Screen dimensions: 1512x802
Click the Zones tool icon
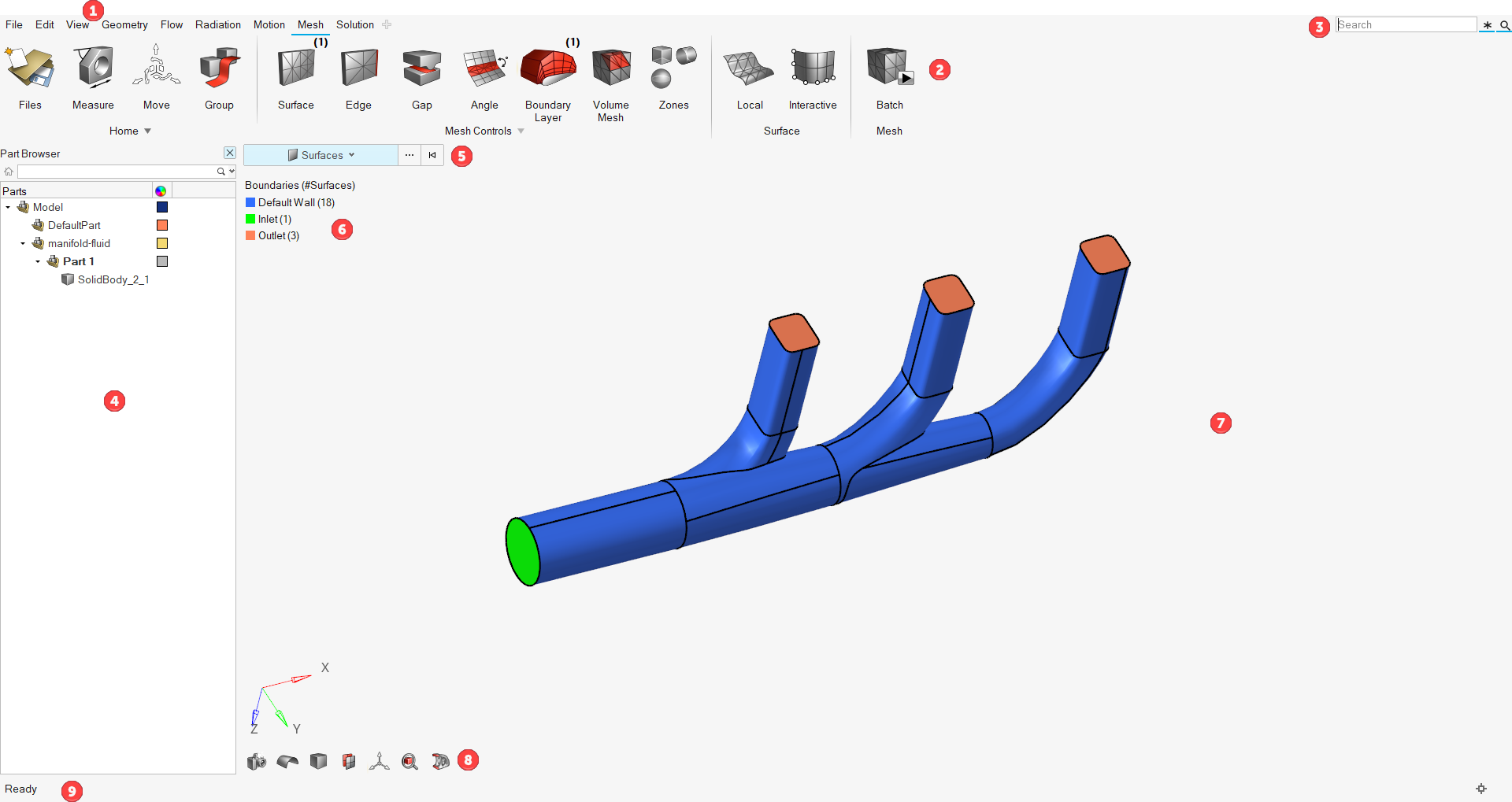[673, 69]
